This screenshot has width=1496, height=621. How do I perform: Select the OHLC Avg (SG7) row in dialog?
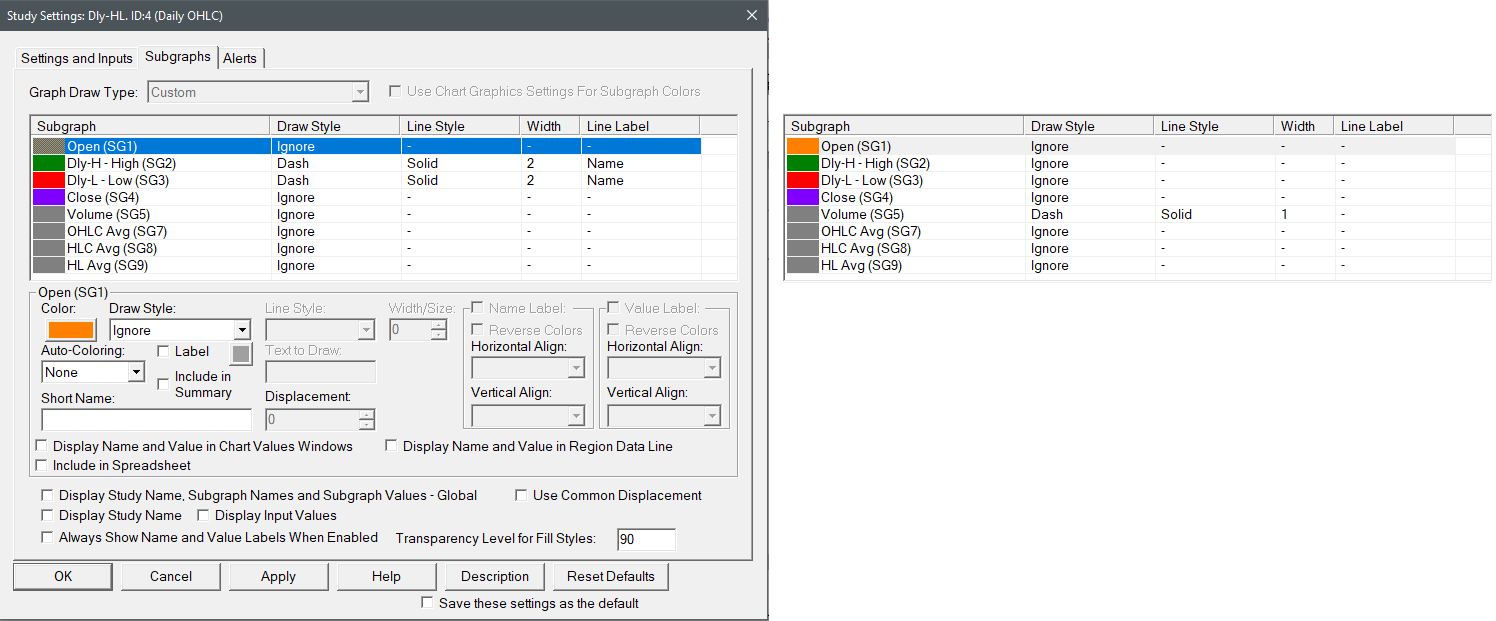tap(366, 231)
